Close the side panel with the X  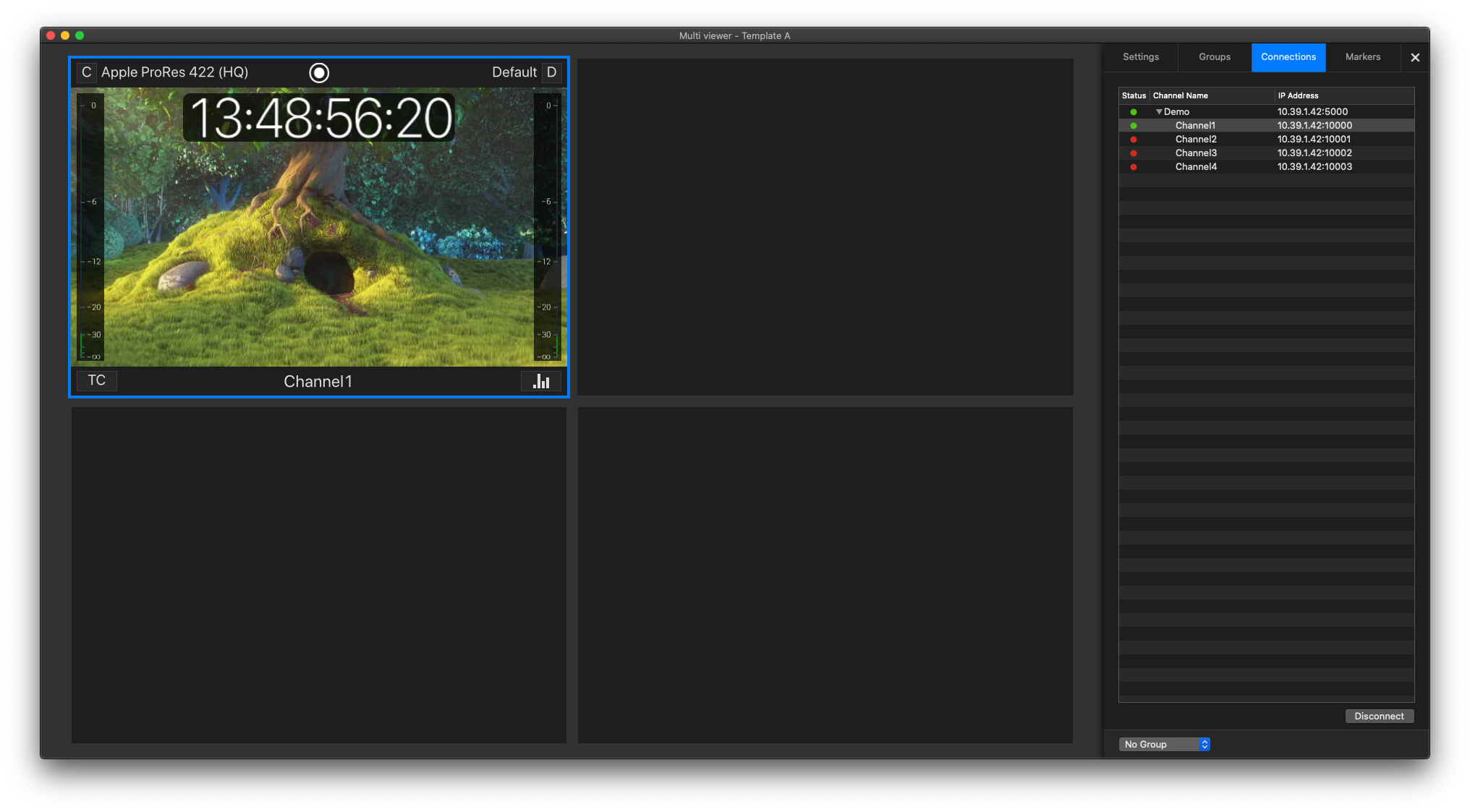(1415, 57)
